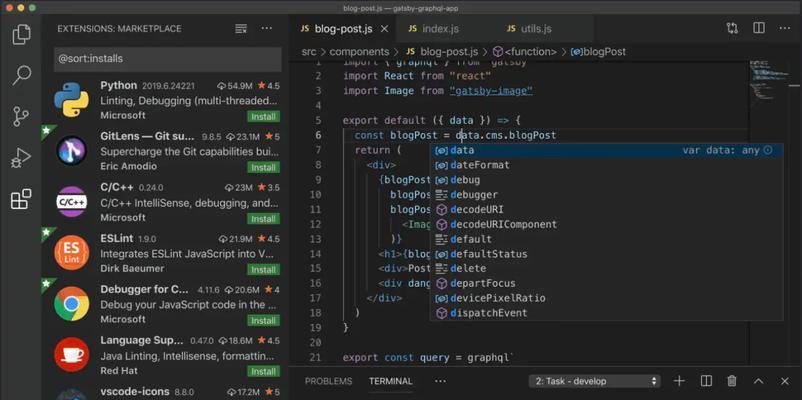The width and height of the screenshot is (802, 400).
Task: Click the Open Changes compare icon
Action: pos(732,28)
